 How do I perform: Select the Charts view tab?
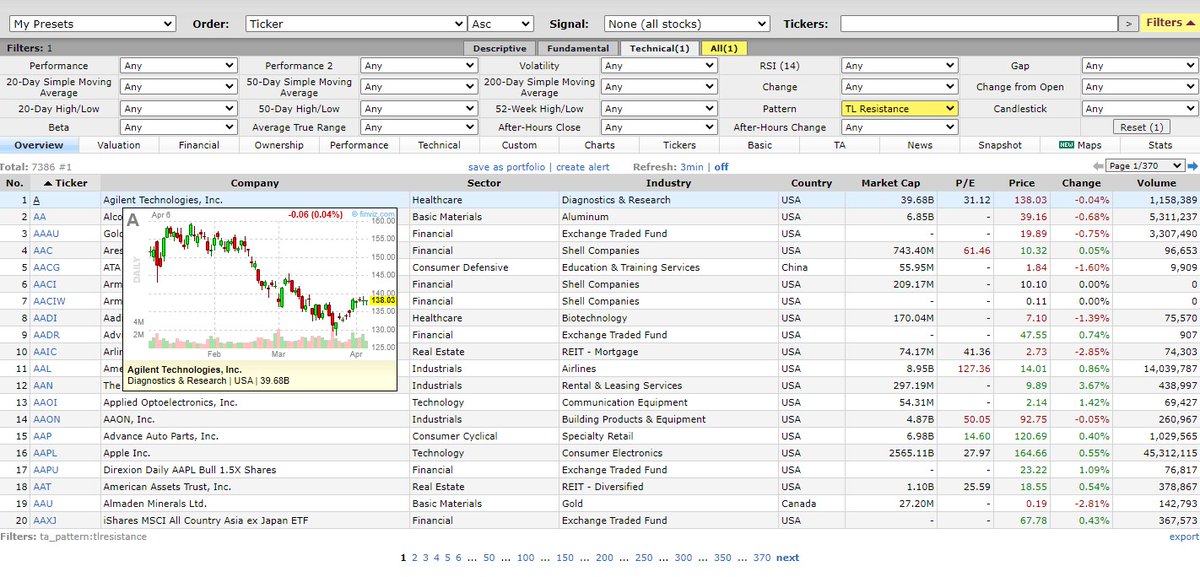tap(600, 145)
